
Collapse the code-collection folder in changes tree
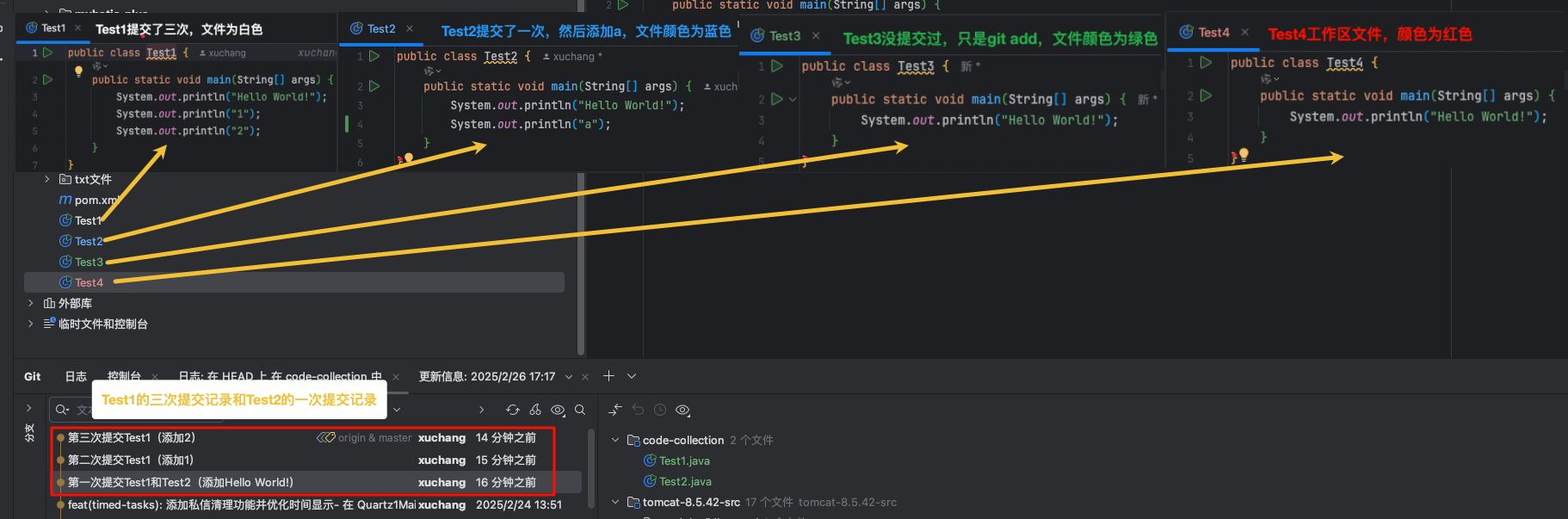pyautogui.click(x=615, y=440)
